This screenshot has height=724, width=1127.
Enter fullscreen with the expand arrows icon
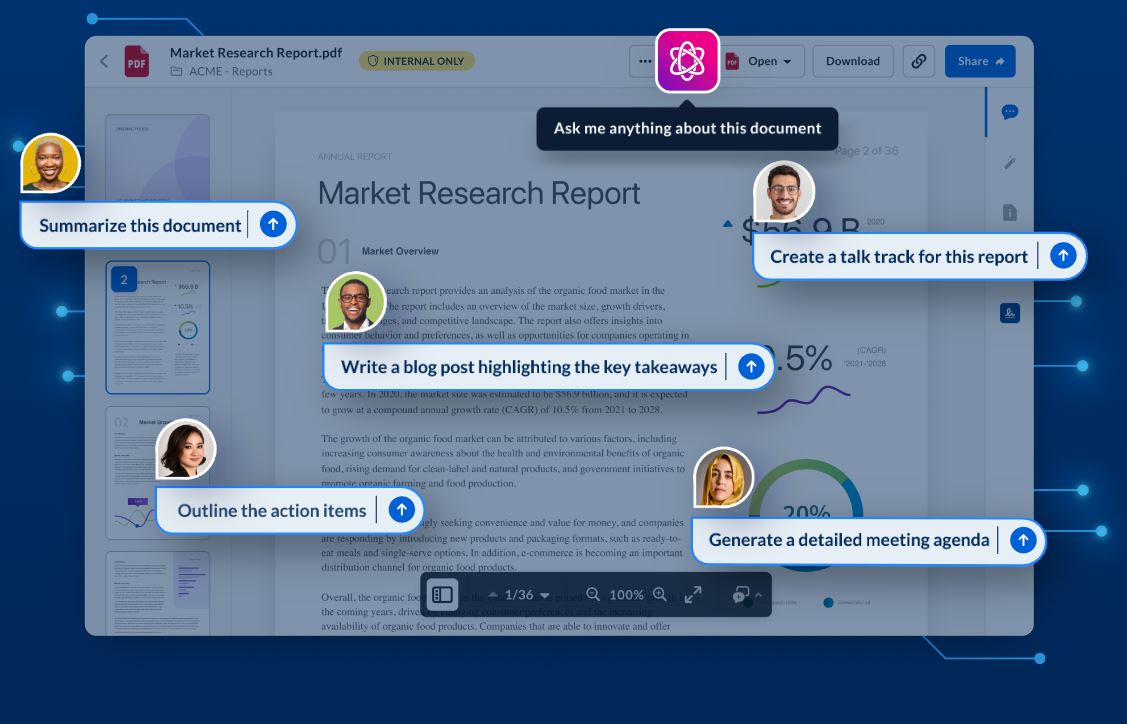(x=693, y=595)
